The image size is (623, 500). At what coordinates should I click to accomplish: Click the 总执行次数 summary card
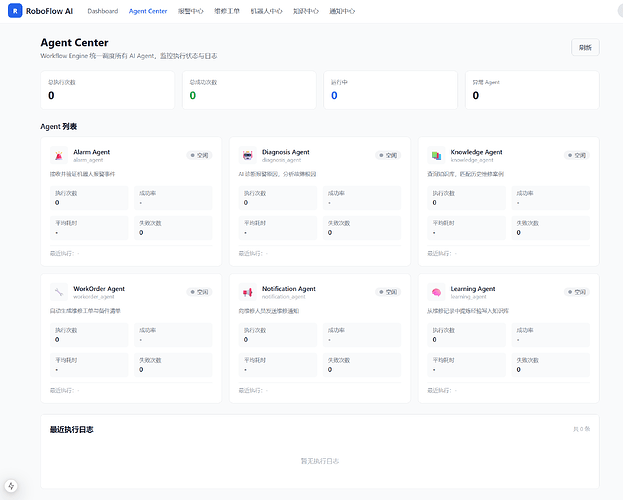coord(107,90)
